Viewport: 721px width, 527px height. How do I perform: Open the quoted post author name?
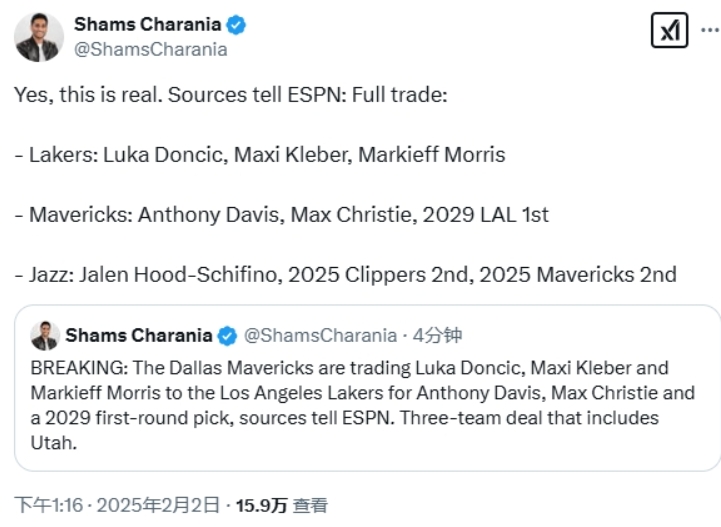(x=139, y=335)
